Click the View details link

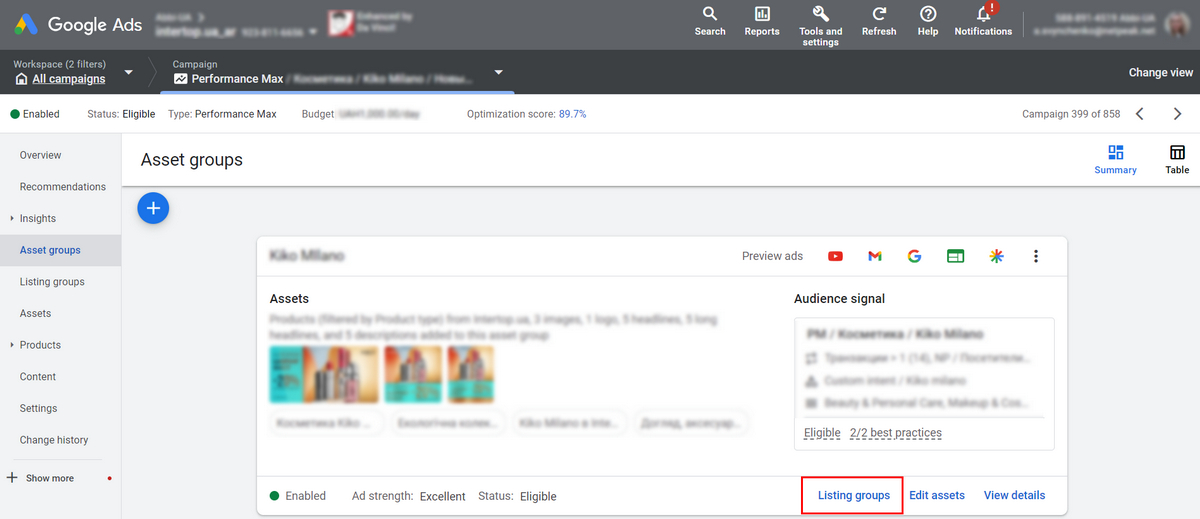(x=1014, y=495)
